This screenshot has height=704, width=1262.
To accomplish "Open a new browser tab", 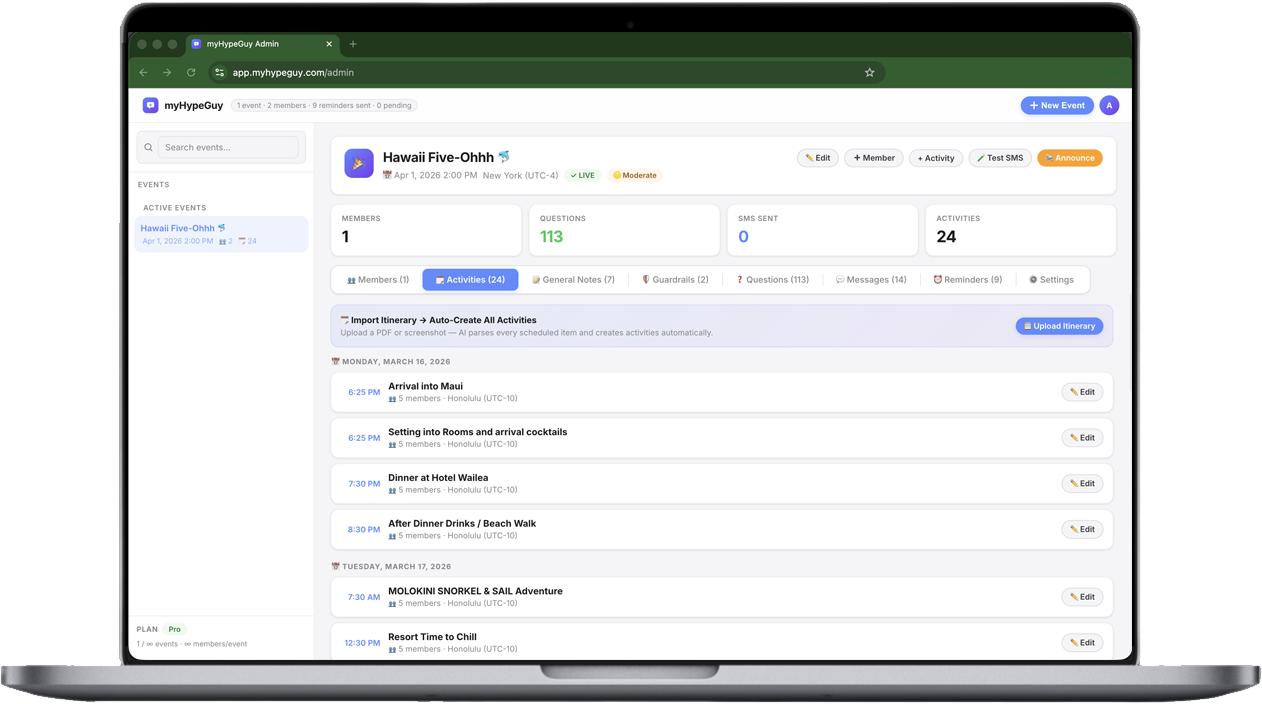I will click(353, 44).
